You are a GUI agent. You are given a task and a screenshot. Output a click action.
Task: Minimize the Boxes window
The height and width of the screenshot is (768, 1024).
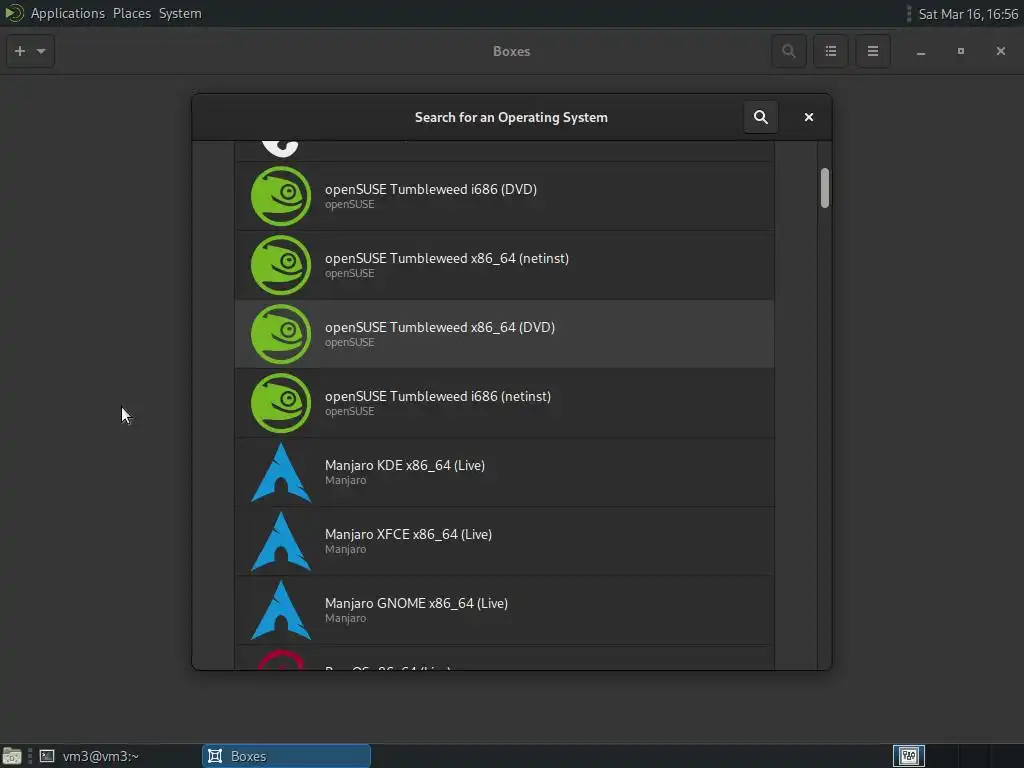(921, 52)
